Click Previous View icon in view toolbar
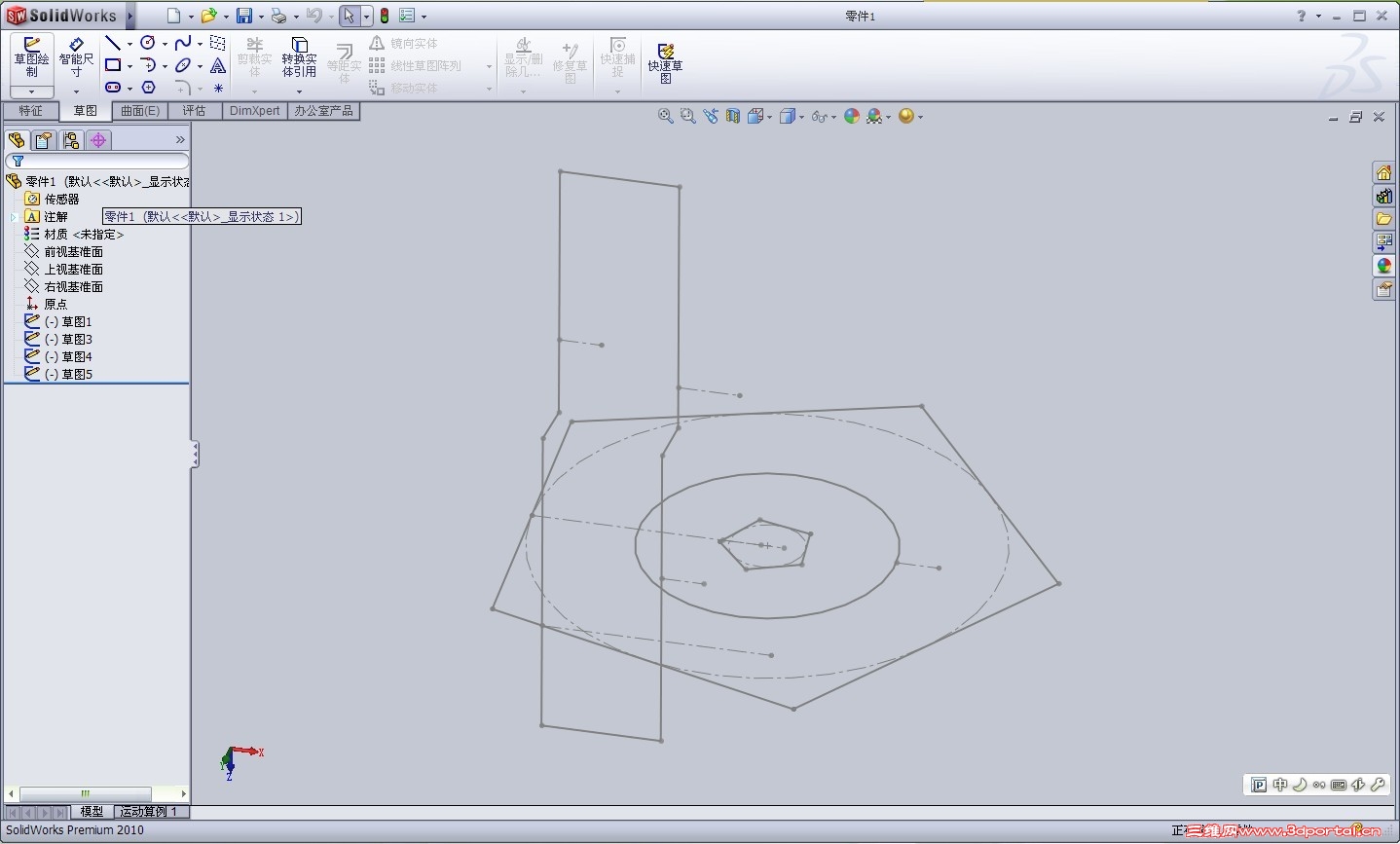 coord(711,116)
